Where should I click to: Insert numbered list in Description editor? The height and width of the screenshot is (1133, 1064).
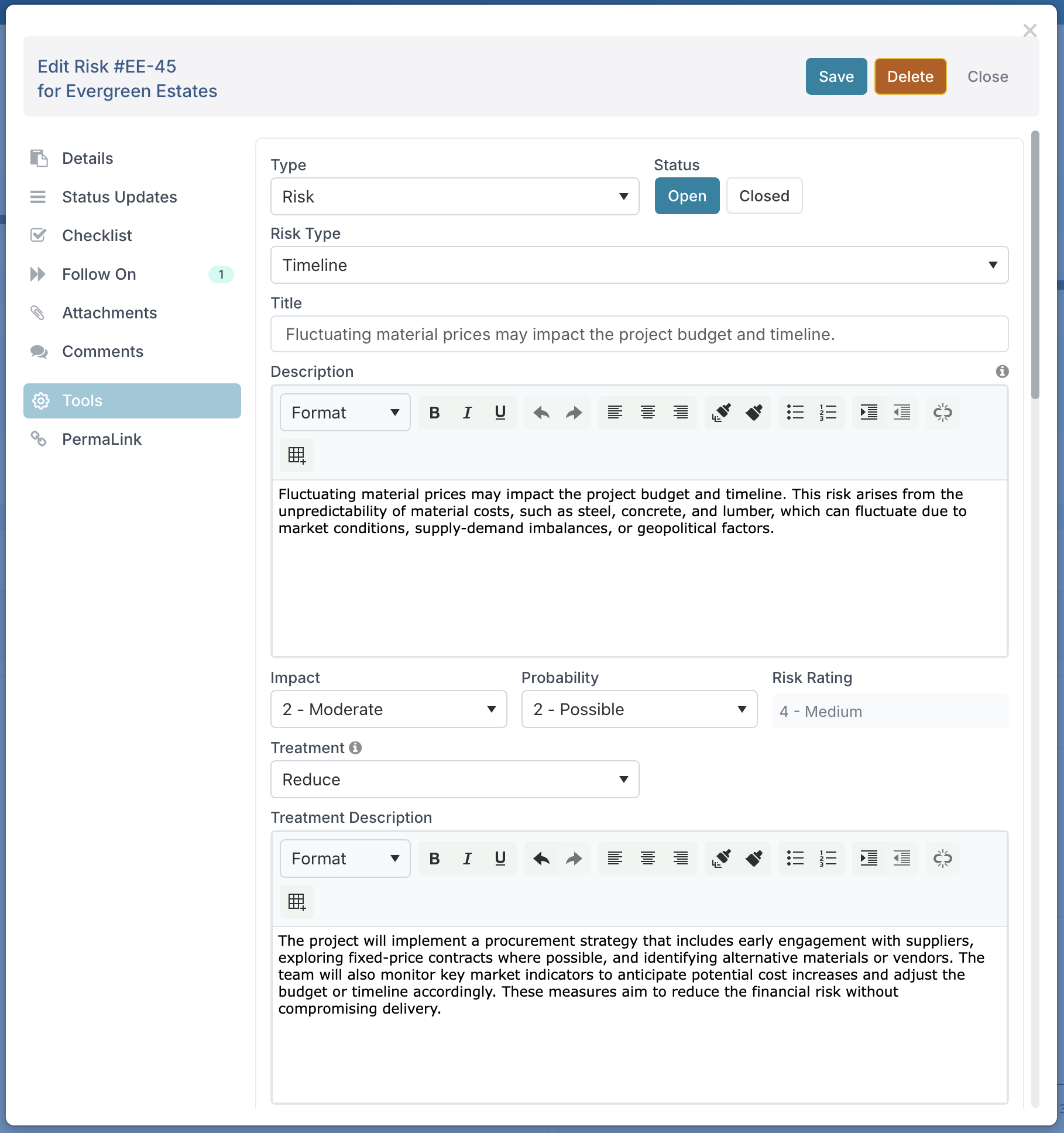828,413
